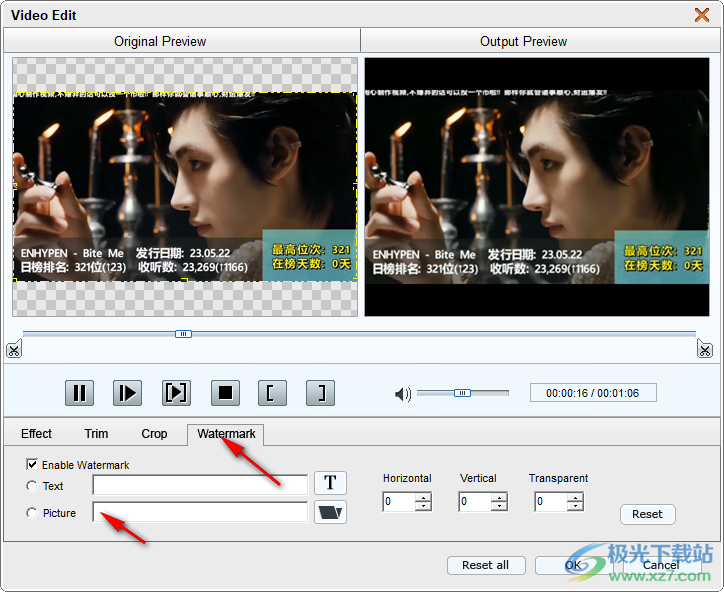Click the volume slider handle
This screenshot has height=592, width=724.
coord(462,393)
